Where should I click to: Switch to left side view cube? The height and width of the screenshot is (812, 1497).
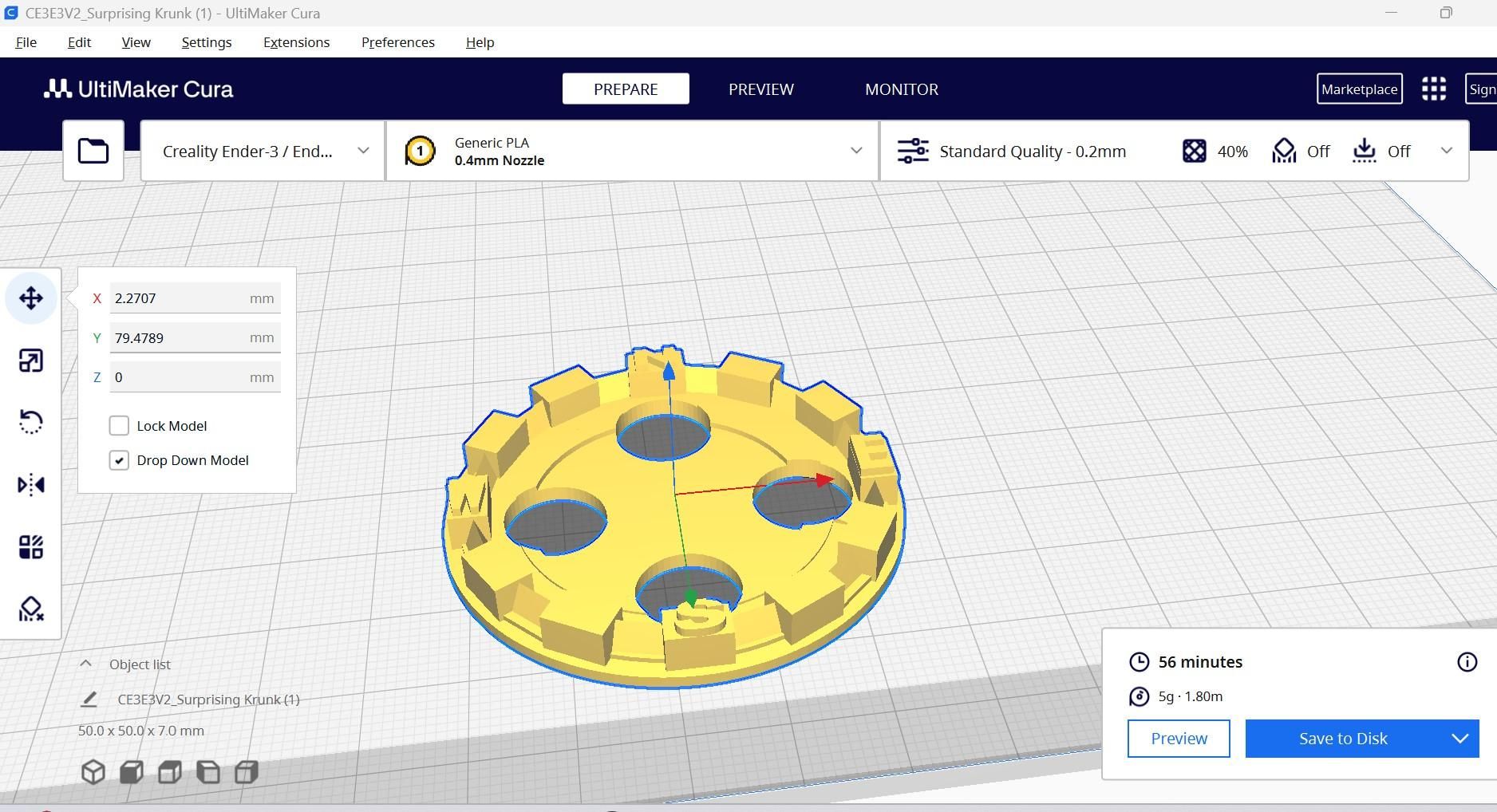[208, 772]
